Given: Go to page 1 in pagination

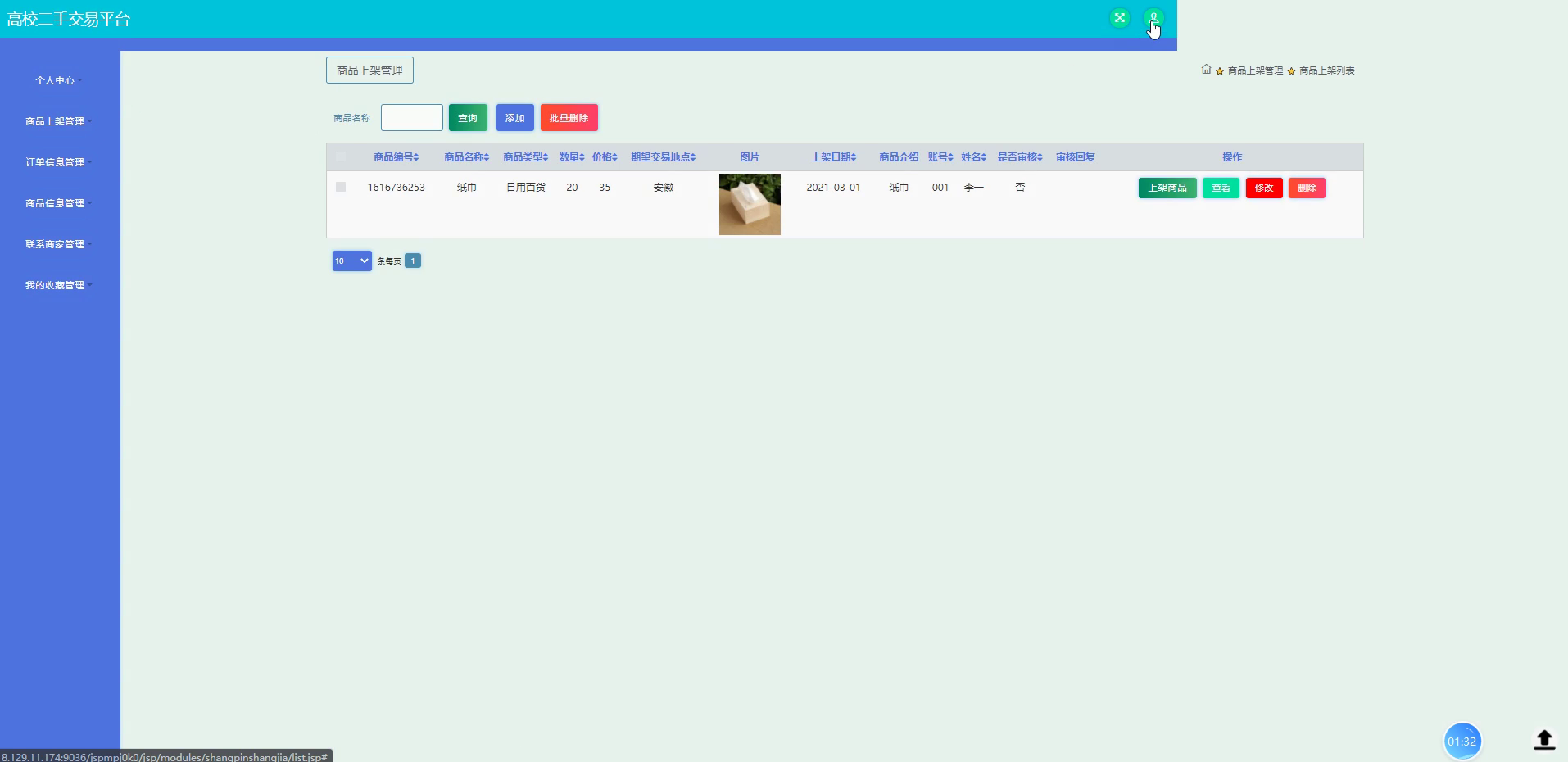Looking at the screenshot, I should tap(413, 261).
